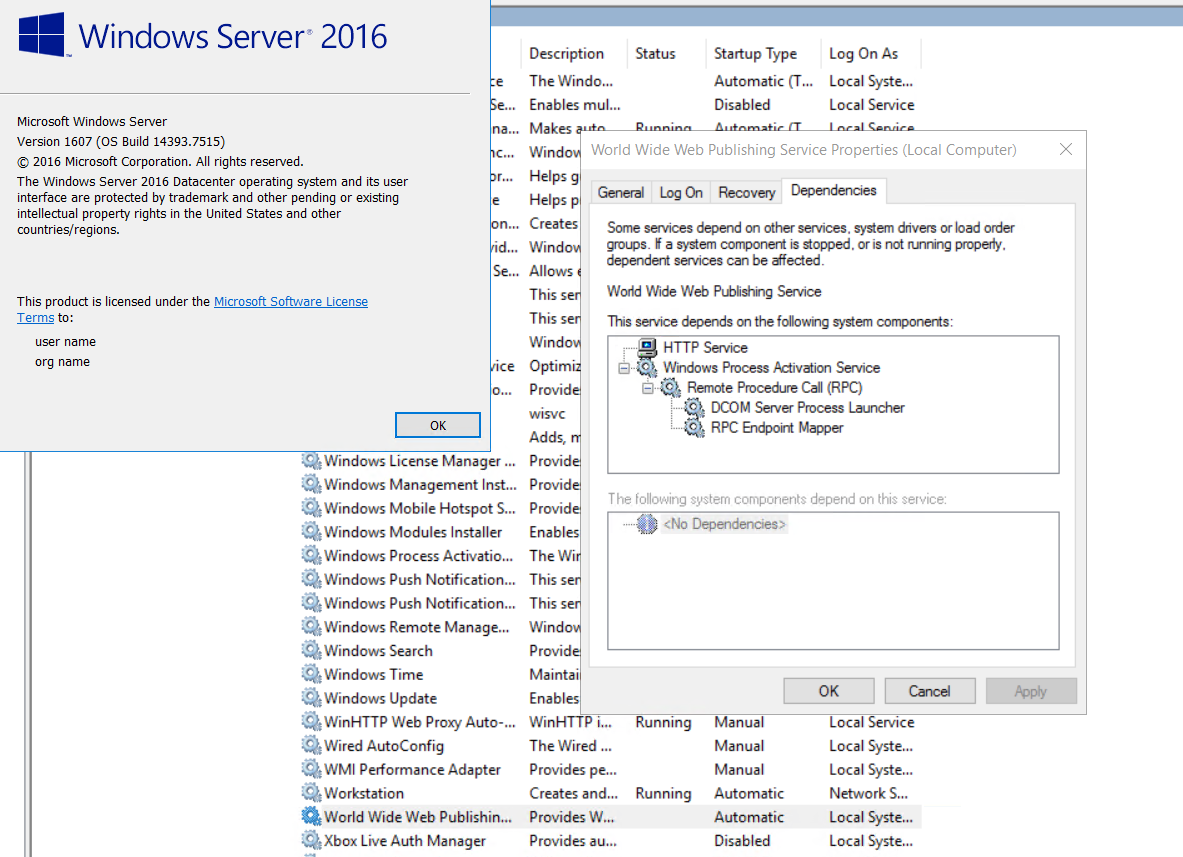
Task: Click the 'Provides pe...' description of WMI Performance Adapter
Action: click(573, 769)
